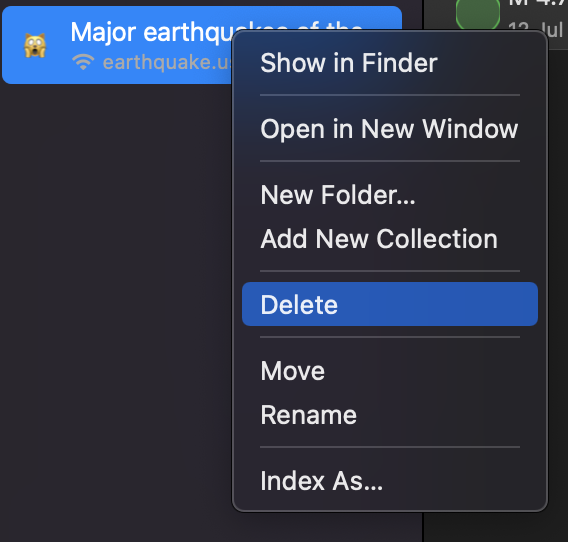568x542 pixels.
Task: Click the earthquake.u… feed URL subtitle
Action: click(167, 62)
